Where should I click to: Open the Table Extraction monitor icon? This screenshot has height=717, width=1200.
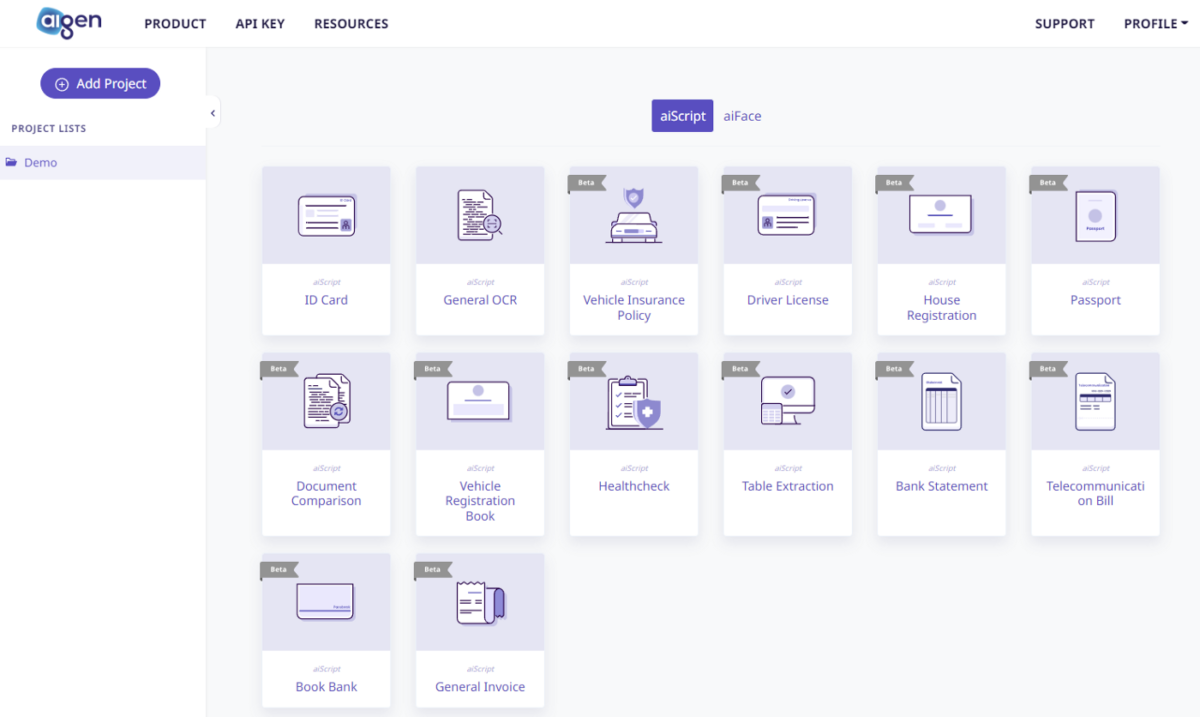pos(787,401)
